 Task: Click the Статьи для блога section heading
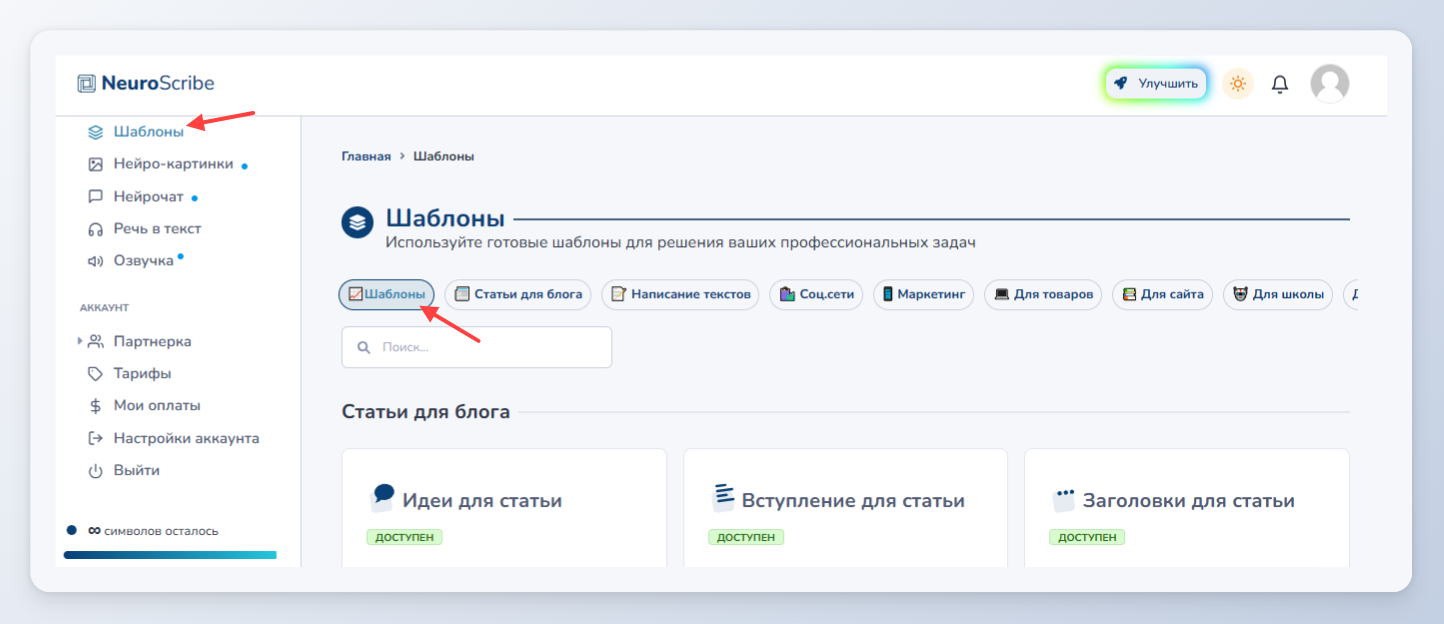pyautogui.click(x=426, y=412)
